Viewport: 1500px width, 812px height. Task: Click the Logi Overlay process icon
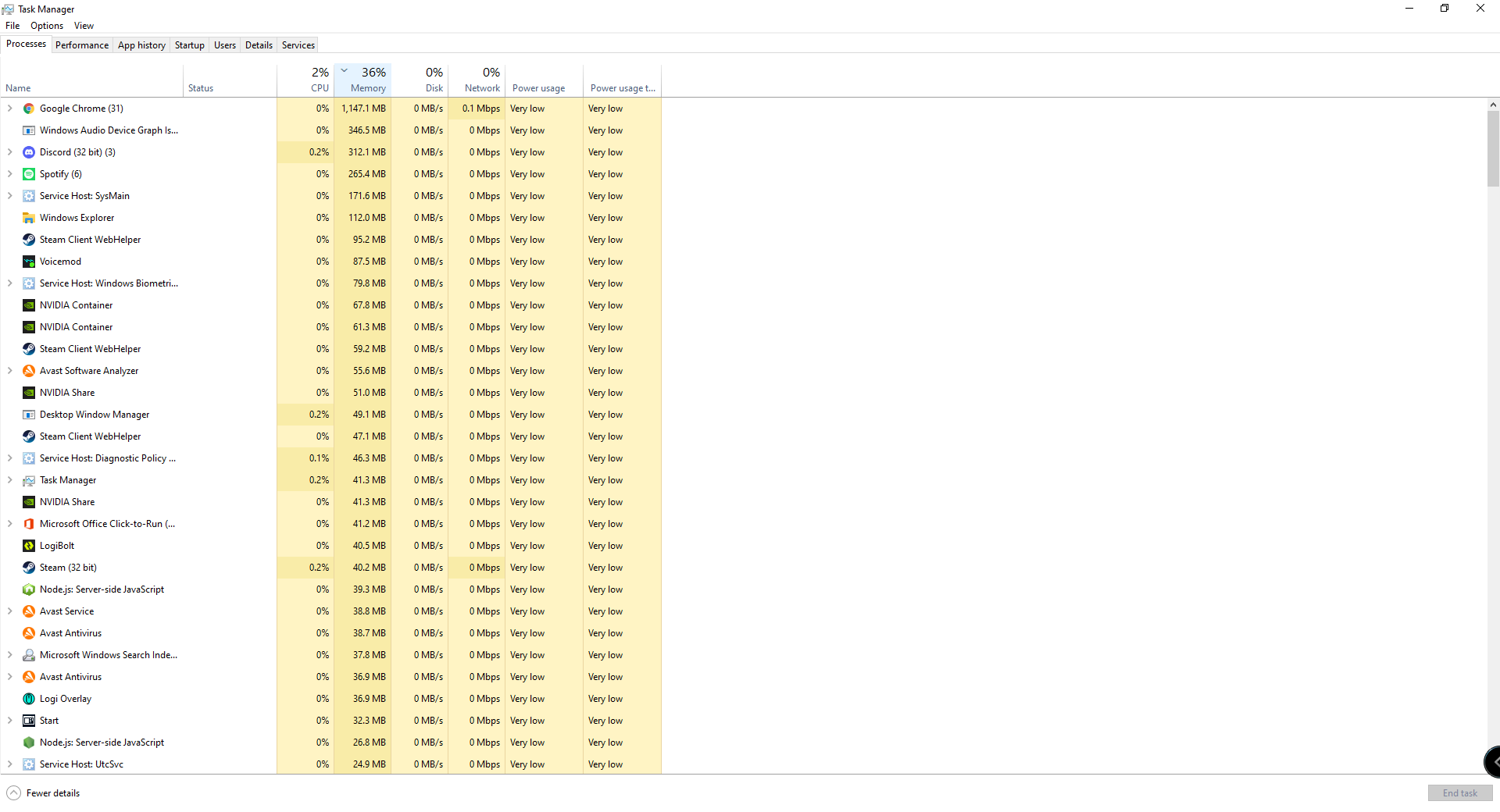(x=29, y=699)
